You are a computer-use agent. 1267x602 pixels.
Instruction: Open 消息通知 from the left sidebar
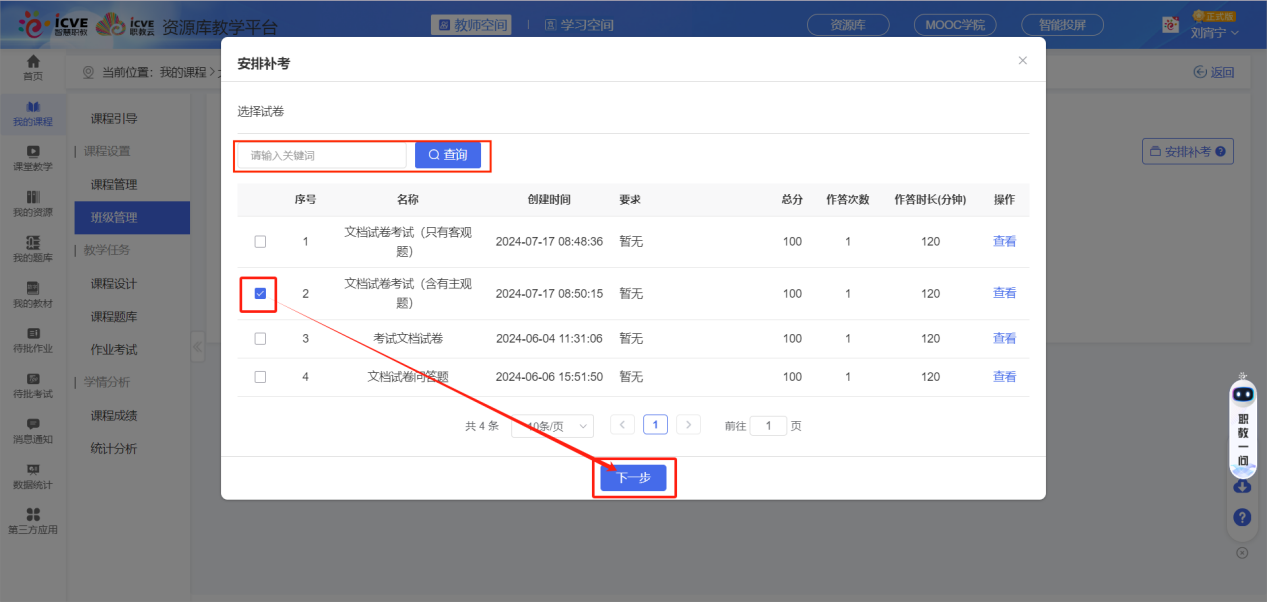(33, 430)
